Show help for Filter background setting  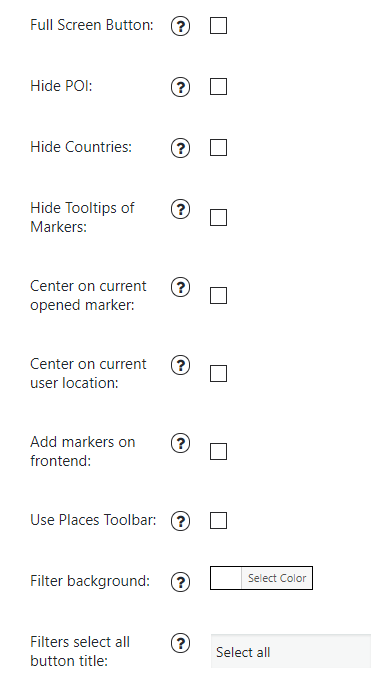tap(180, 582)
